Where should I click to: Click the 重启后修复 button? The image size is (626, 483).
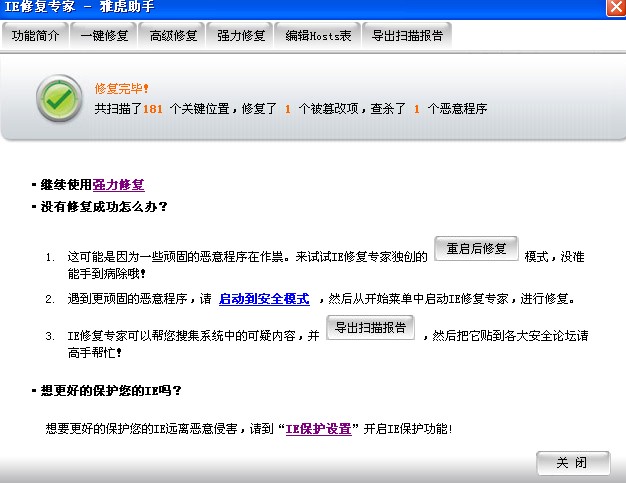[x=476, y=249]
